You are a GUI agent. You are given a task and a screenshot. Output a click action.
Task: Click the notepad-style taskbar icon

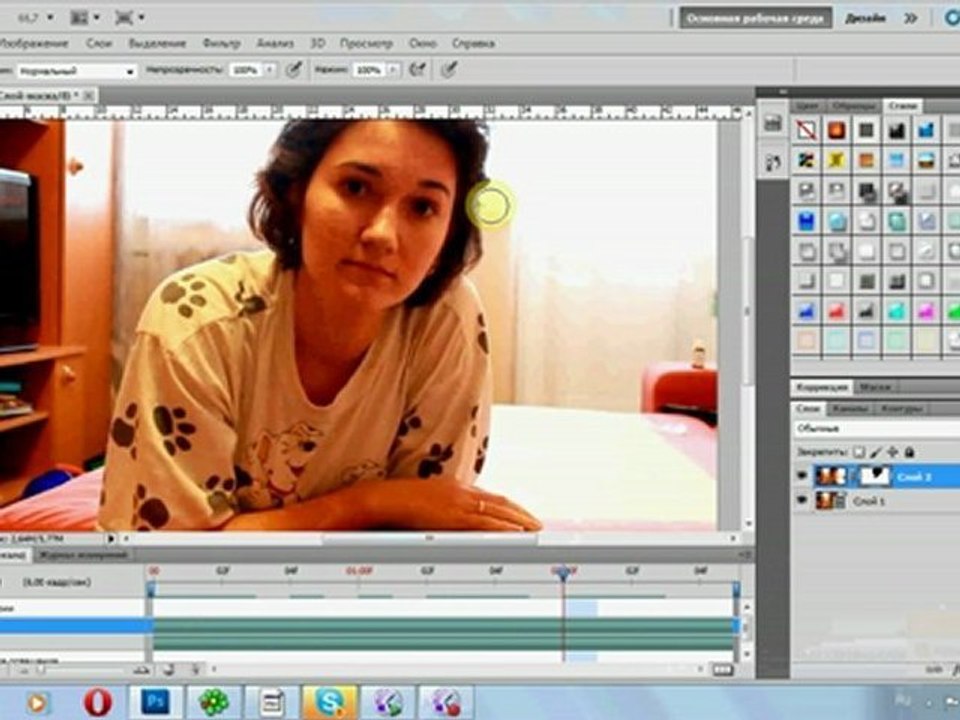click(271, 702)
